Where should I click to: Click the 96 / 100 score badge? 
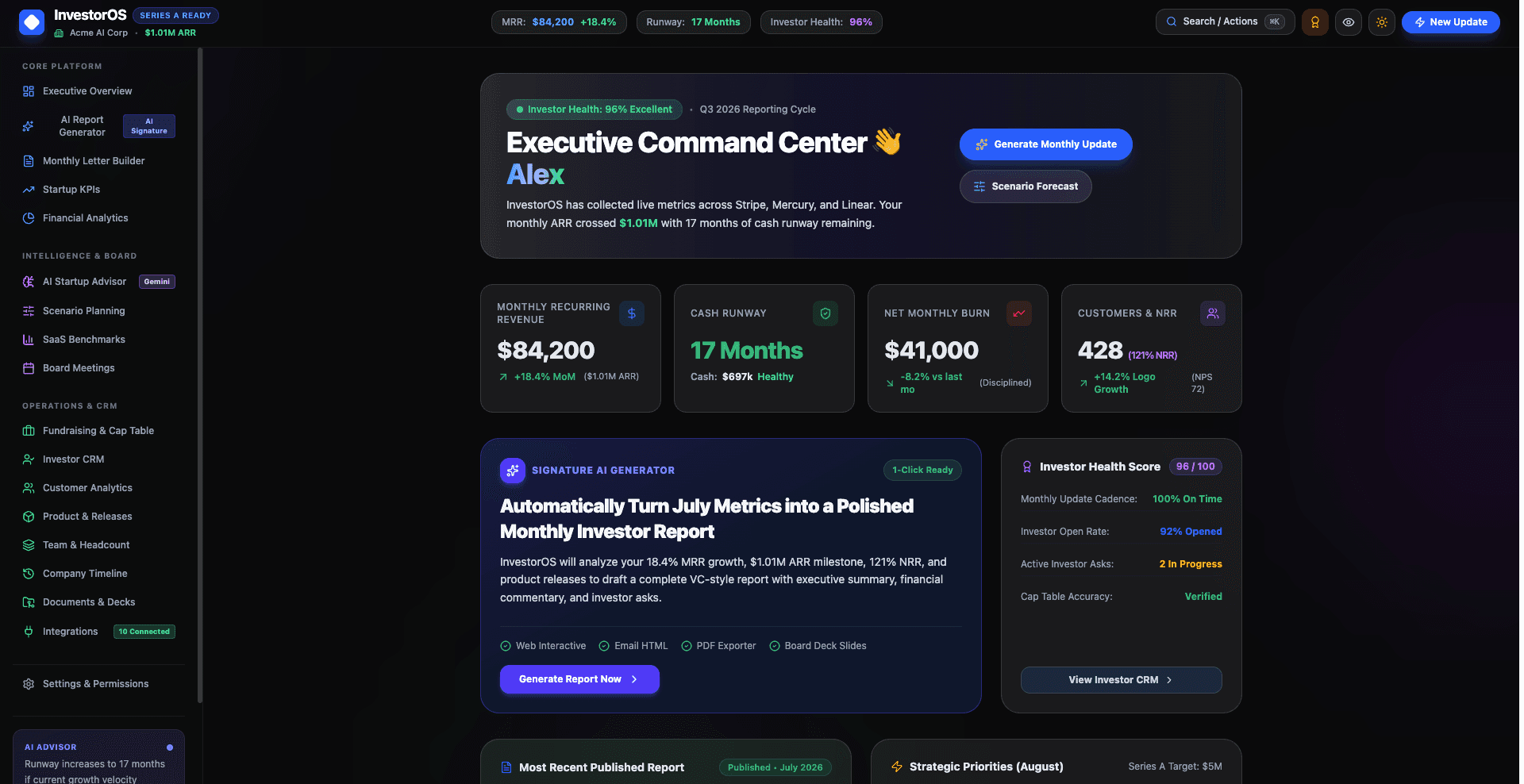[1195, 467]
